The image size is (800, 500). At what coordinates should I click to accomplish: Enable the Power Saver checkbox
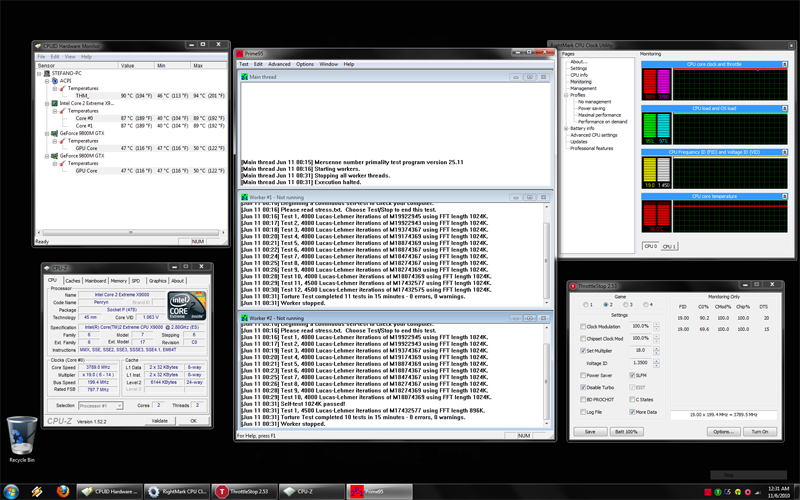(583, 376)
